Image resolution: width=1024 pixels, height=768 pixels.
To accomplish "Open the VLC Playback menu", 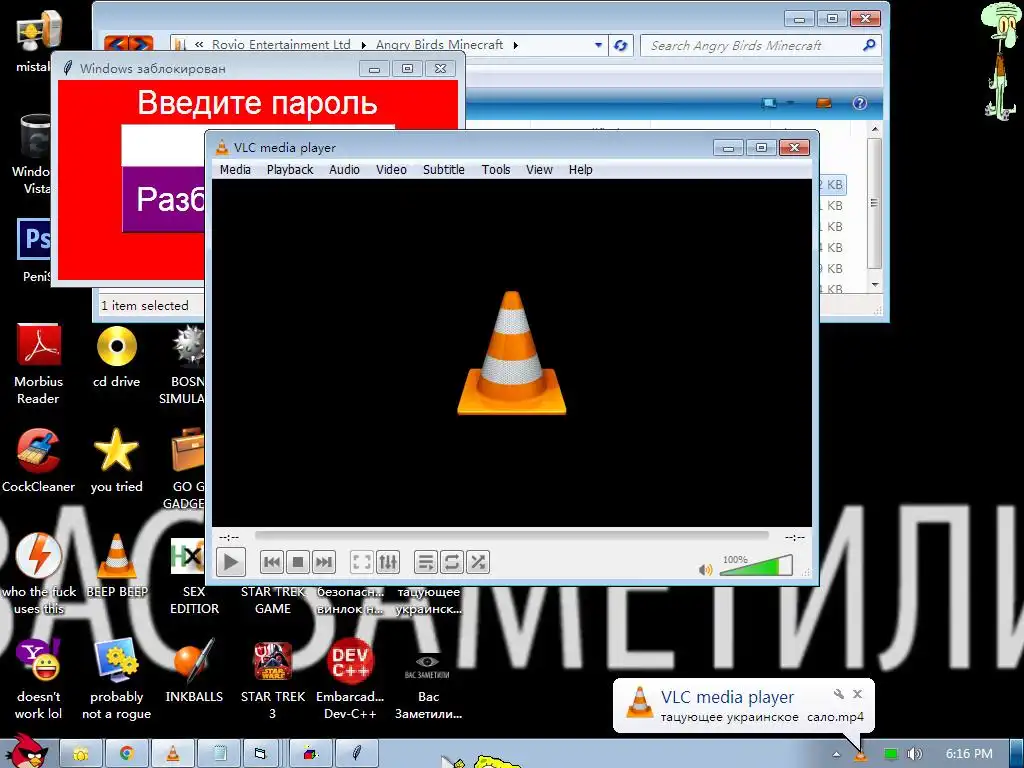I will click(290, 170).
